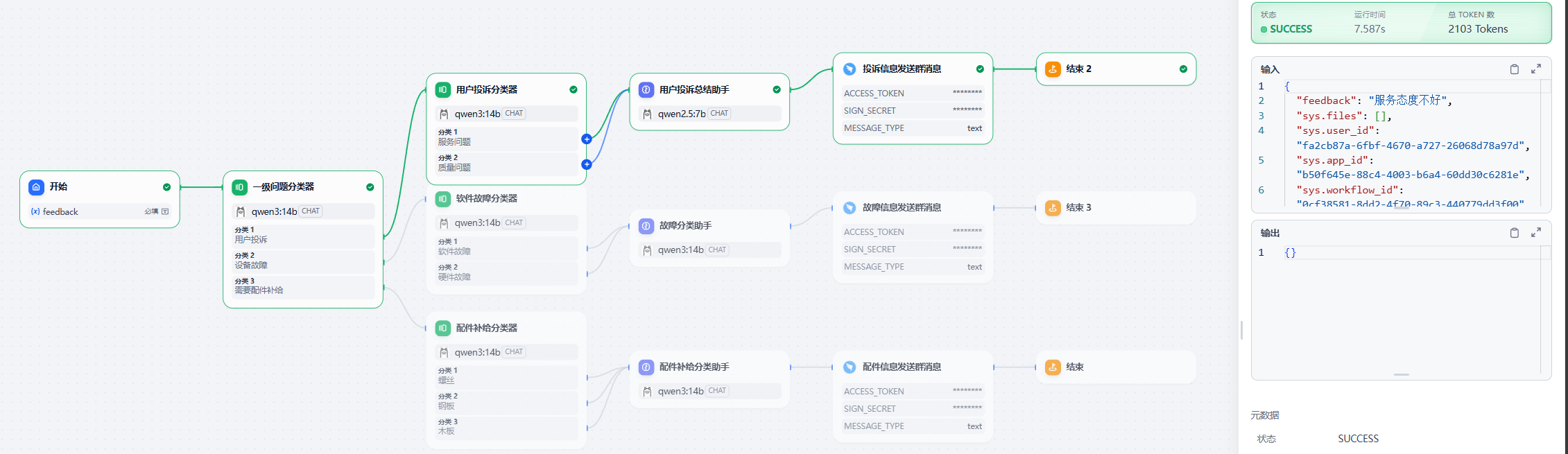The image size is (1568, 454).
Task: Click the SUCCESS status in the result banner
Action: click(x=1286, y=29)
